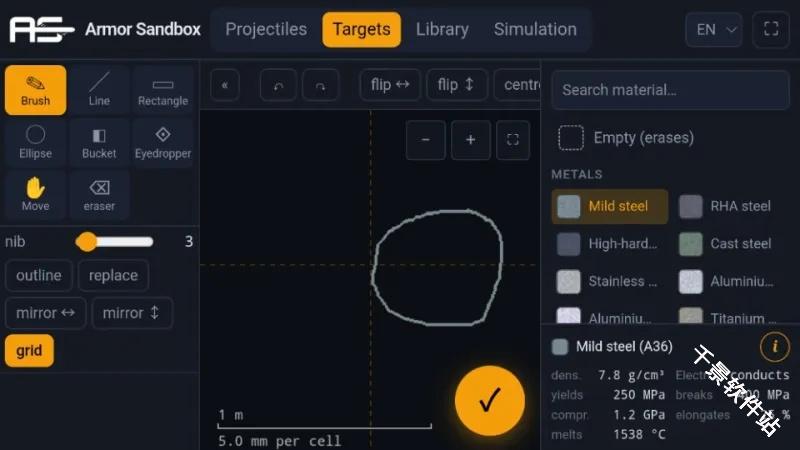This screenshot has width=800, height=450.
Task: Open the EN language dropdown
Action: 714,30
